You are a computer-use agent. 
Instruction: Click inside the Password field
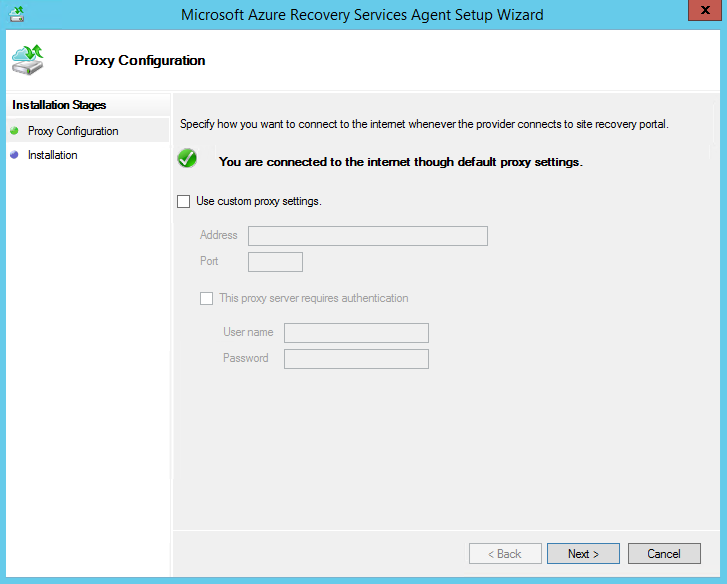356,359
